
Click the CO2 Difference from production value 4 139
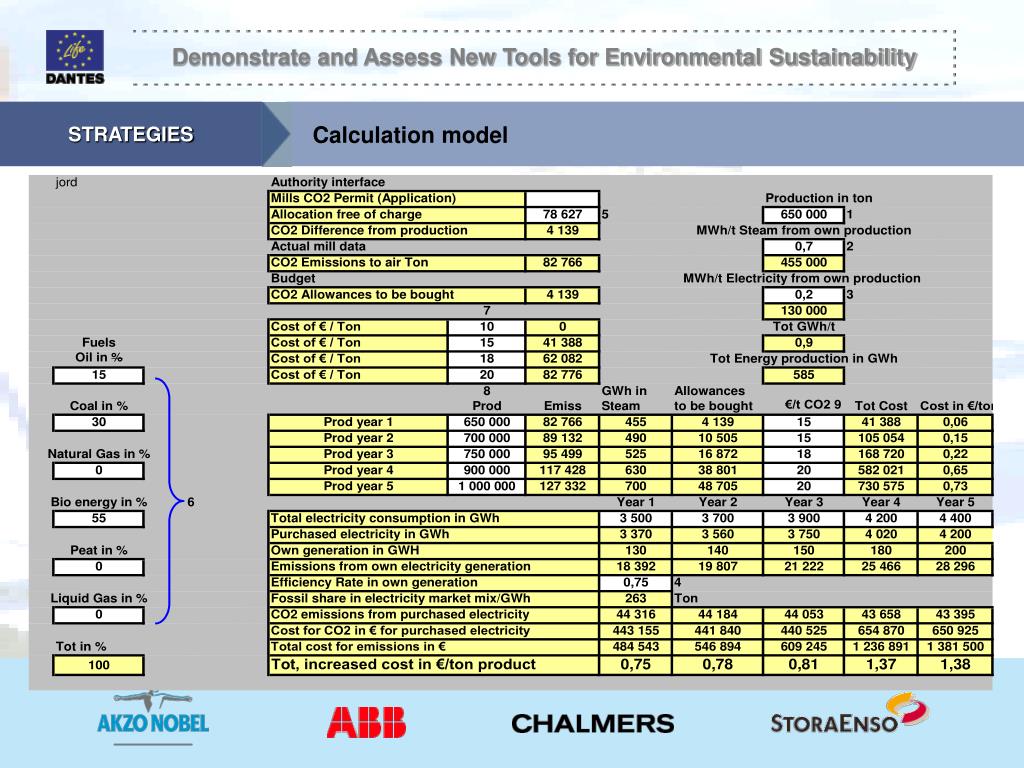point(562,231)
